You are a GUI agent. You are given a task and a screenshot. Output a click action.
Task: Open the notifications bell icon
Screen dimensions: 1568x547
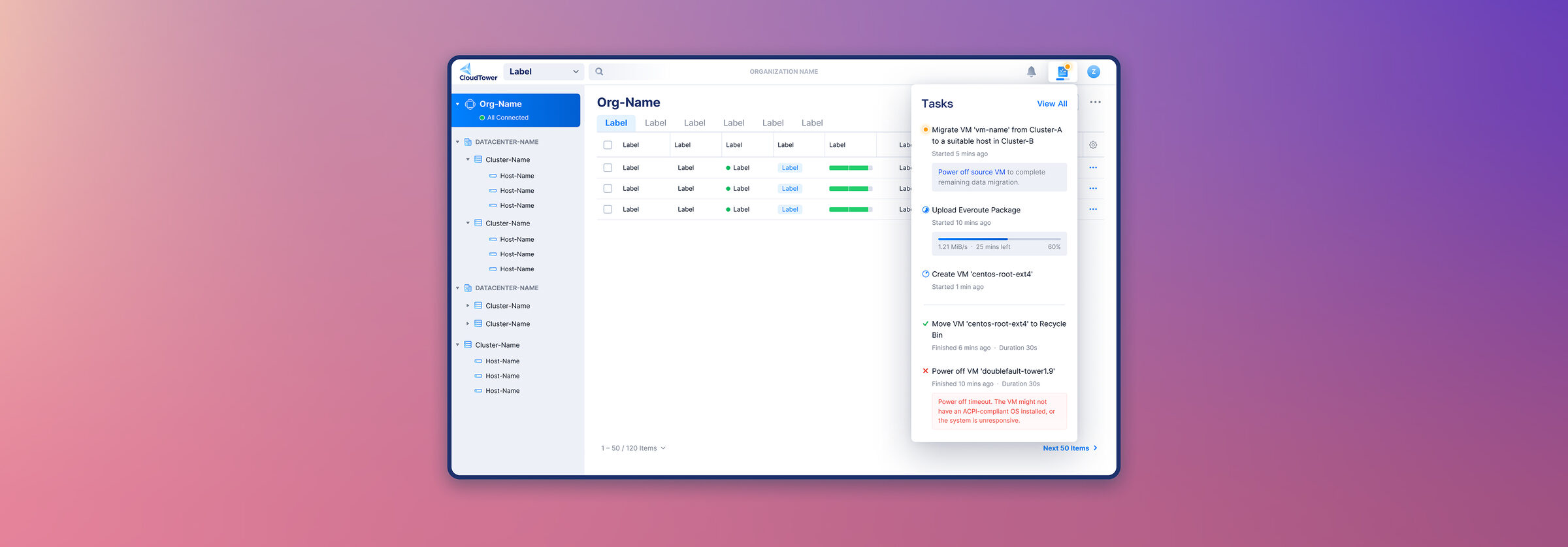click(1031, 72)
